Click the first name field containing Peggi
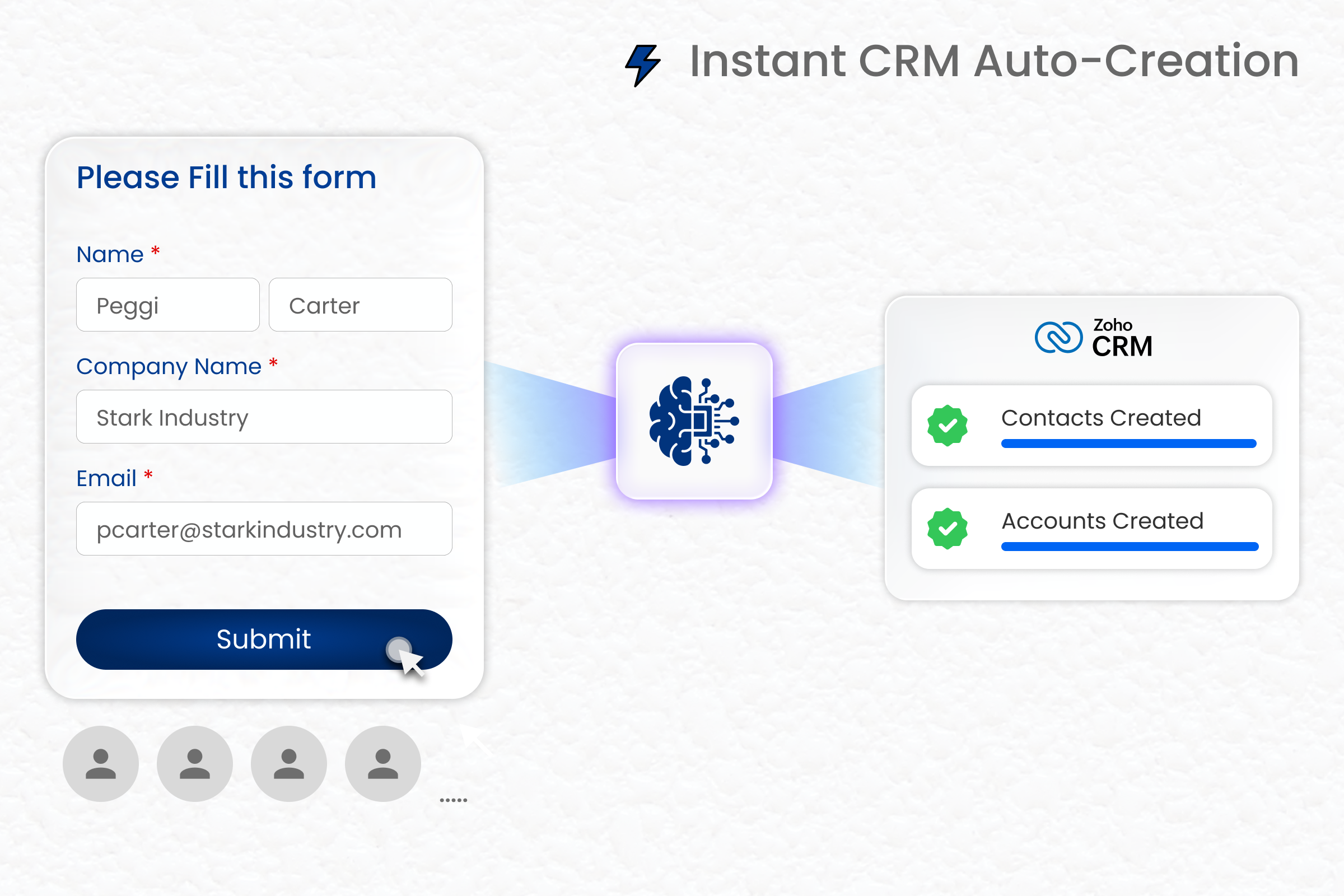The image size is (1344, 896). [168, 305]
